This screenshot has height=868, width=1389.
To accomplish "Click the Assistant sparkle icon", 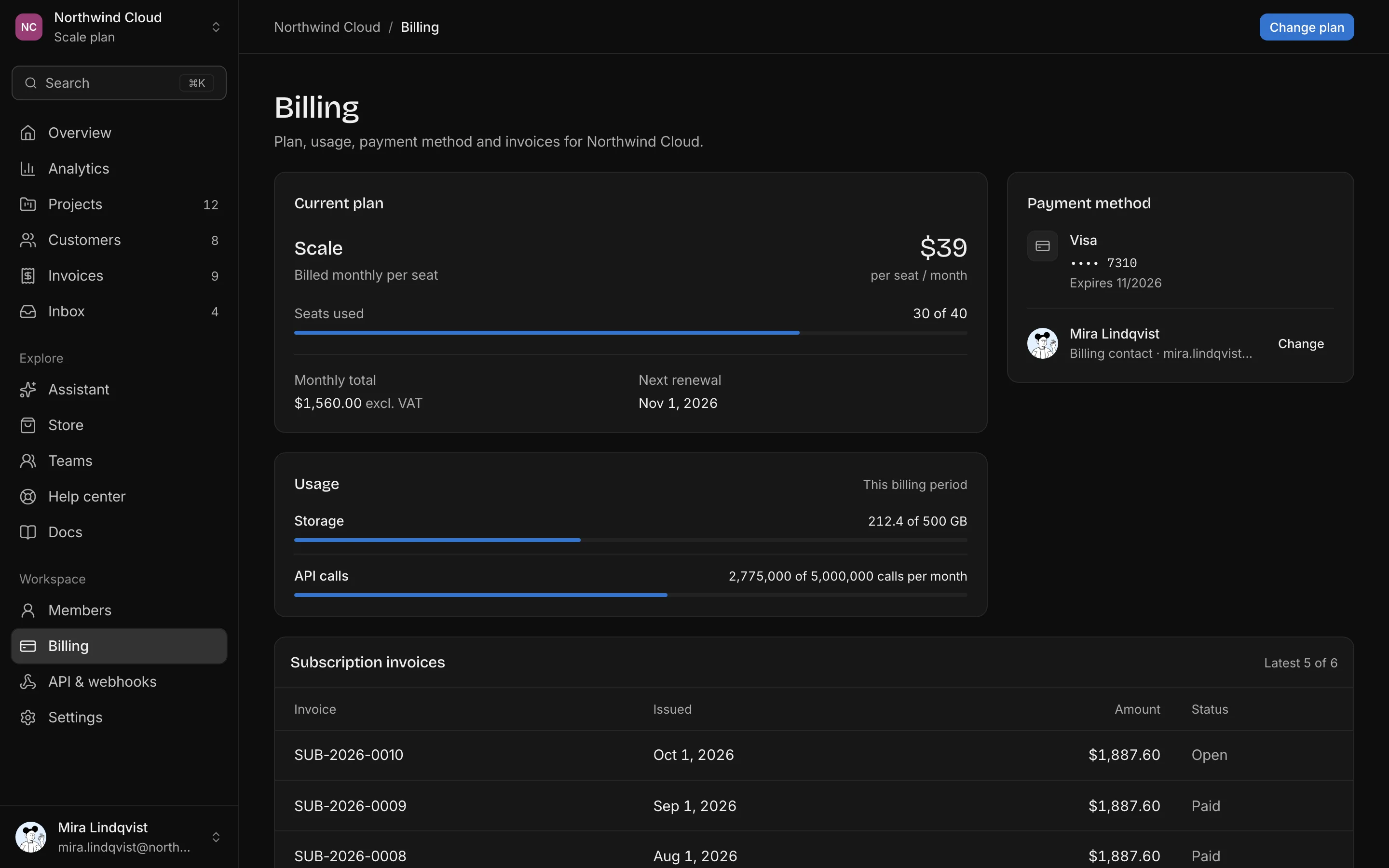I will [x=27, y=389].
